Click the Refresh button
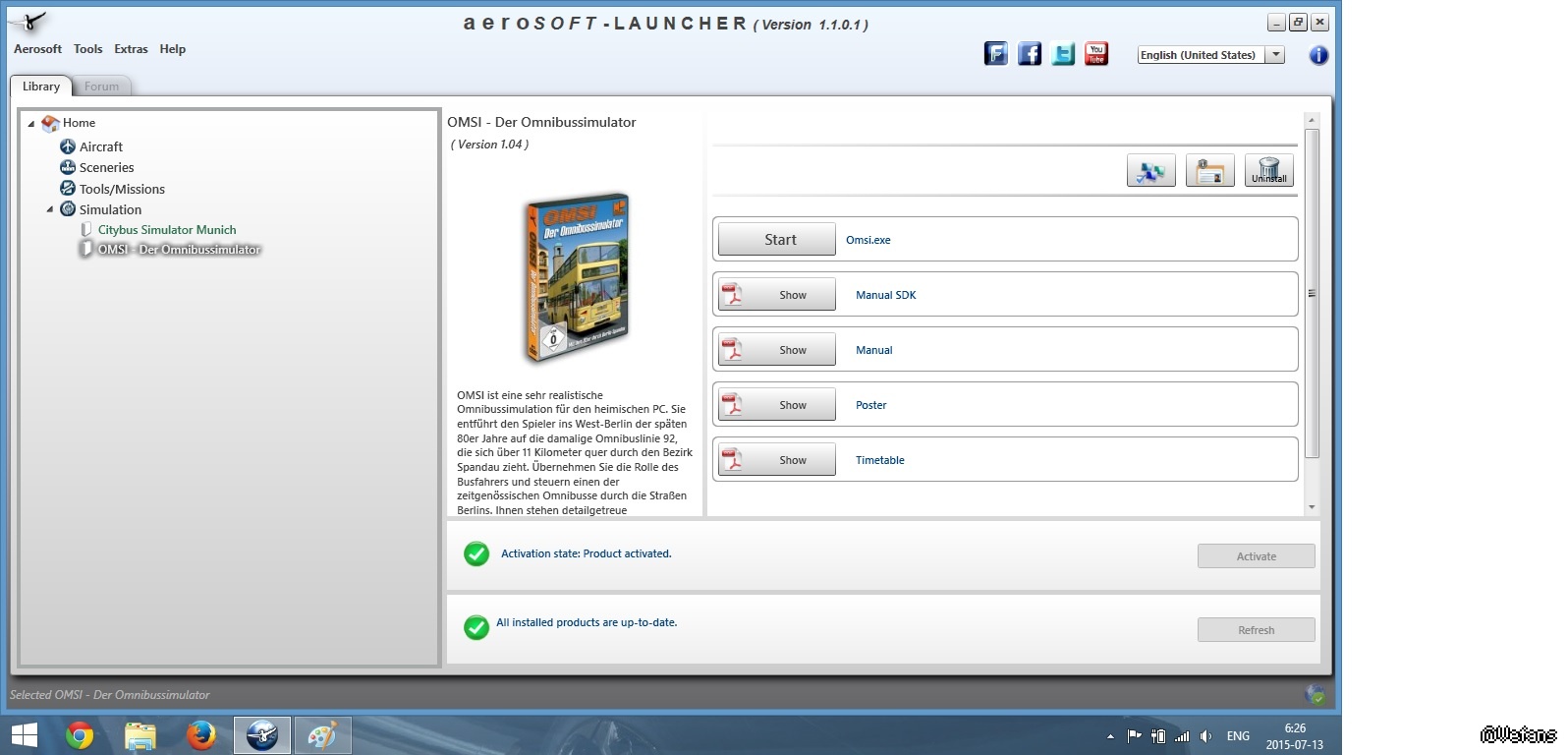This screenshot has width=1568, height=755. [x=1256, y=630]
